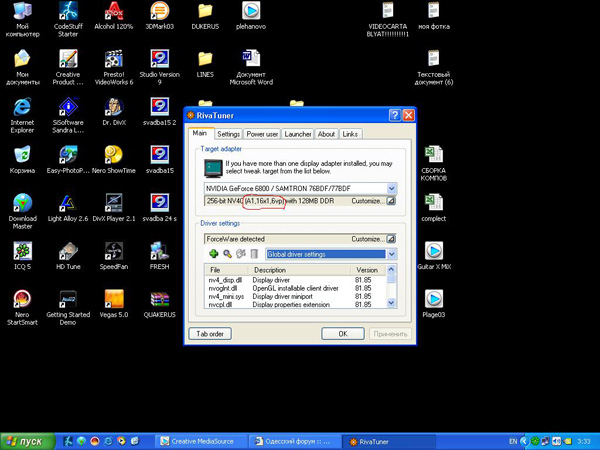This screenshot has width=600, height=450.
Task: Click the magnifier key icon in driver settings
Action: pos(226,255)
